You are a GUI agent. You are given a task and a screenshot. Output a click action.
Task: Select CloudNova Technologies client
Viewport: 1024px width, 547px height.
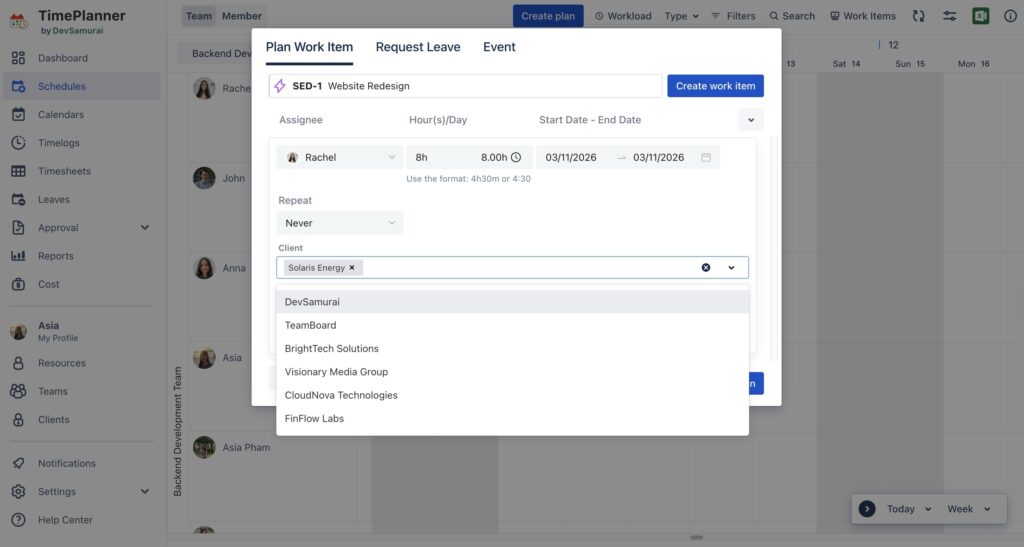(513, 395)
